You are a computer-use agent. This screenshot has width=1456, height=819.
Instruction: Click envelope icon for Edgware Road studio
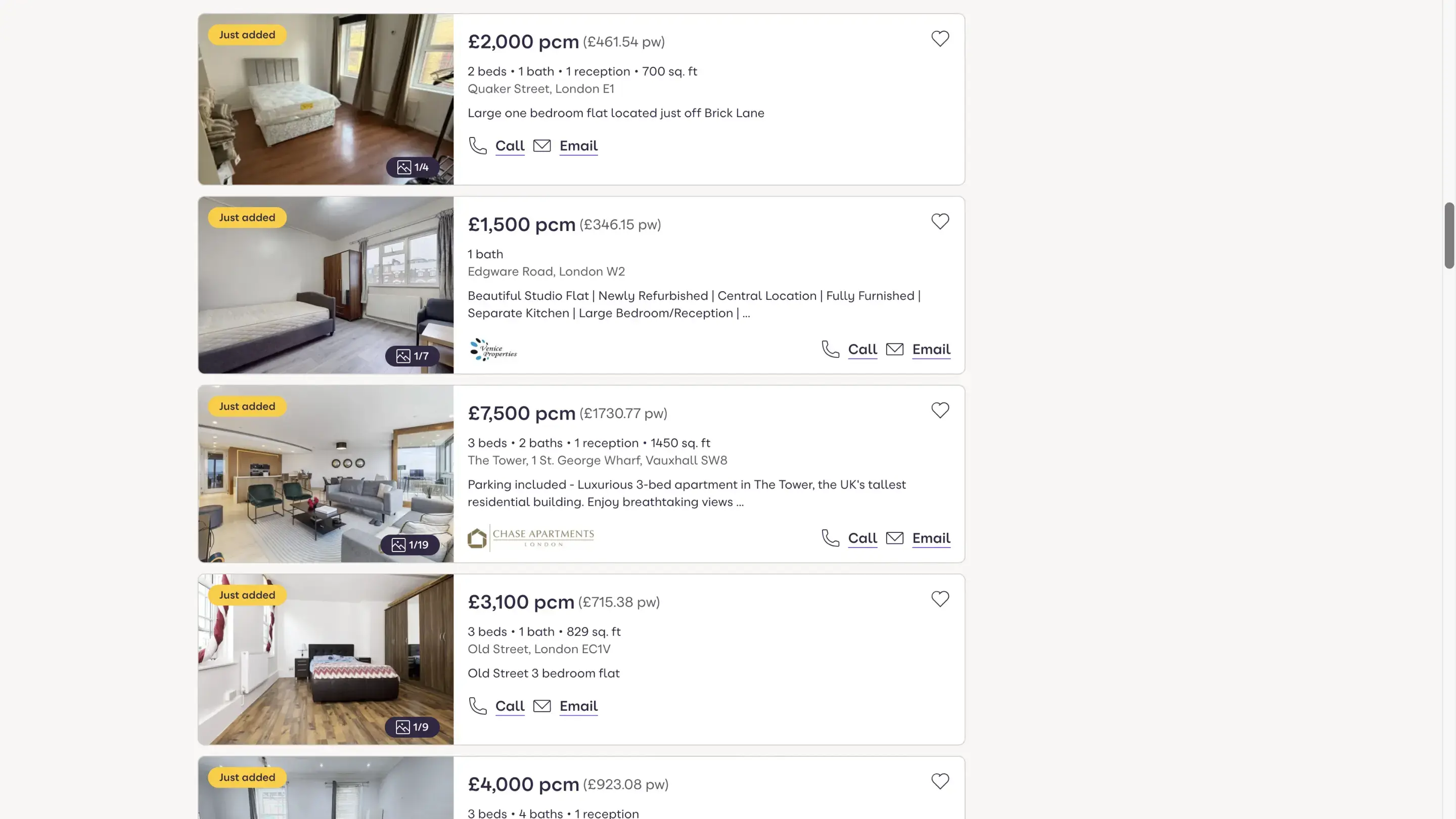(895, 349)
